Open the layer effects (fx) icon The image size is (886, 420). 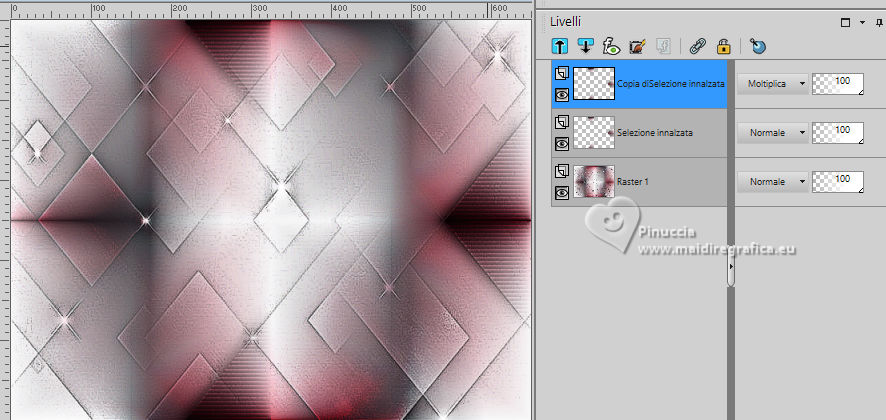point(611,46)
